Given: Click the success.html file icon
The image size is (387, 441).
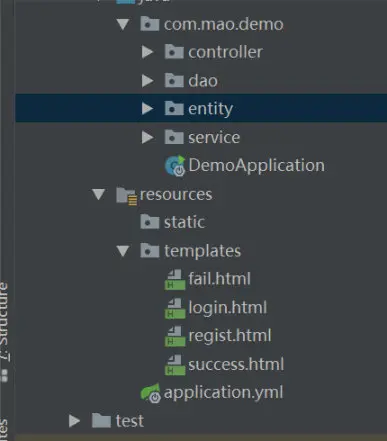Looking at the screenshot, I should click(175, 365).
